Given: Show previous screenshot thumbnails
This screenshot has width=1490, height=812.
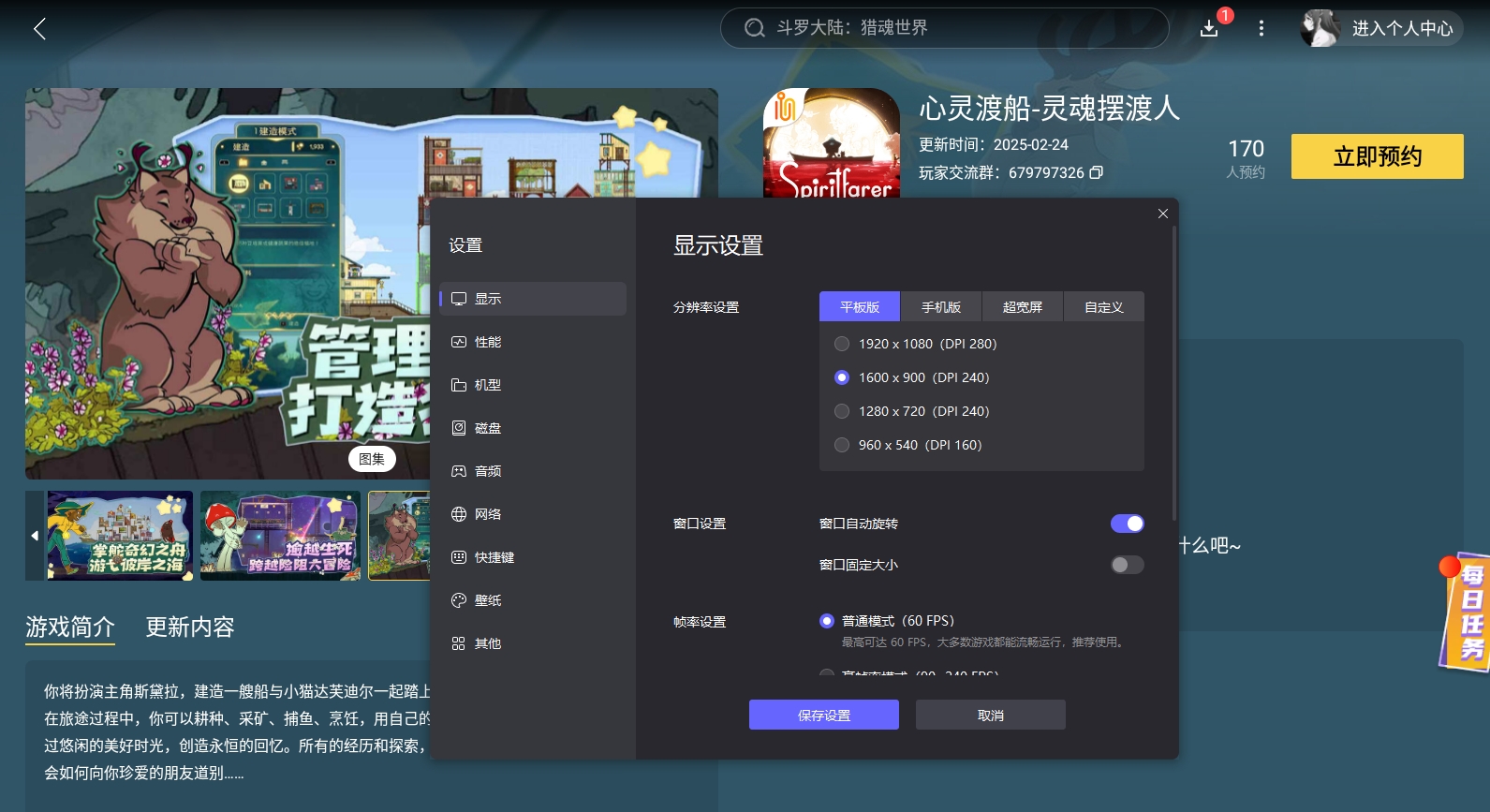Looking at the screenshot, I should pyautogui.click(x=35, y=536).
